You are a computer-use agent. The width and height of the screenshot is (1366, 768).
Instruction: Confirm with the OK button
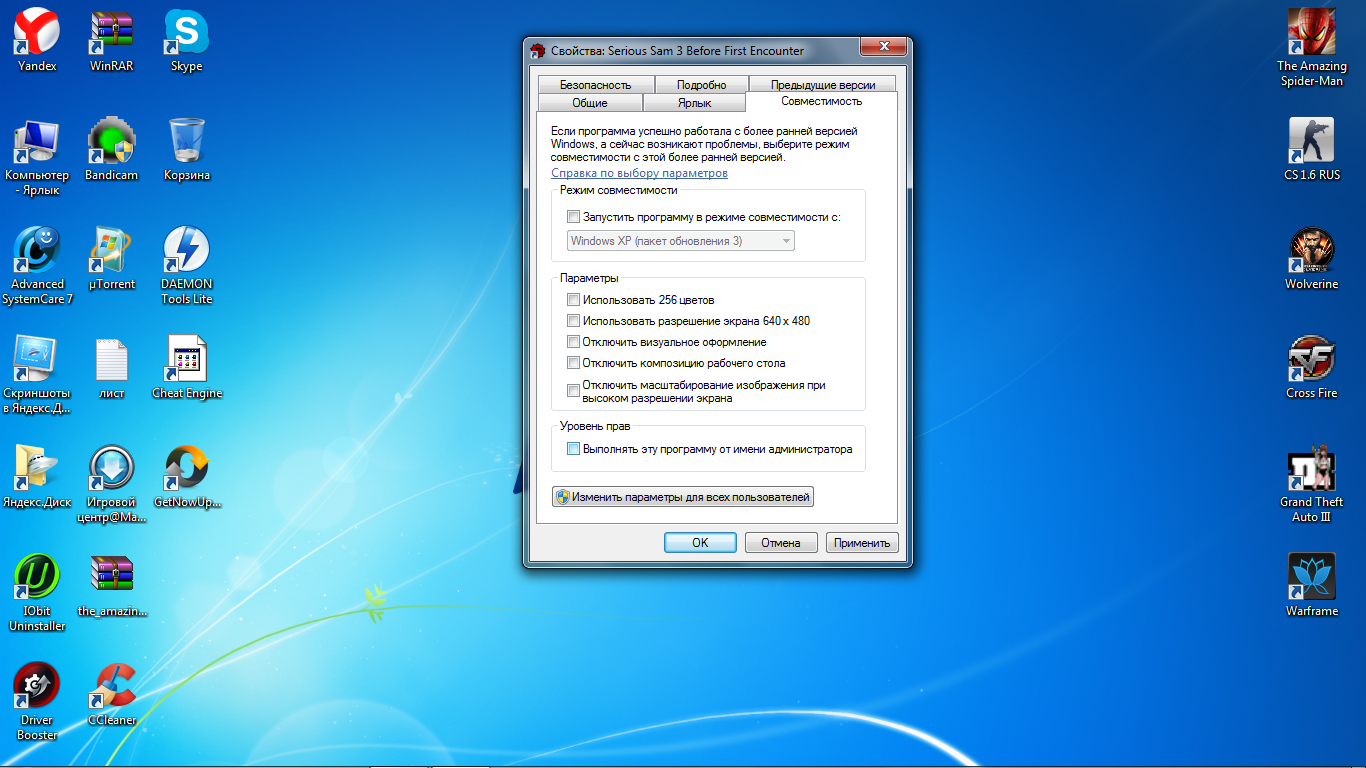700,543
